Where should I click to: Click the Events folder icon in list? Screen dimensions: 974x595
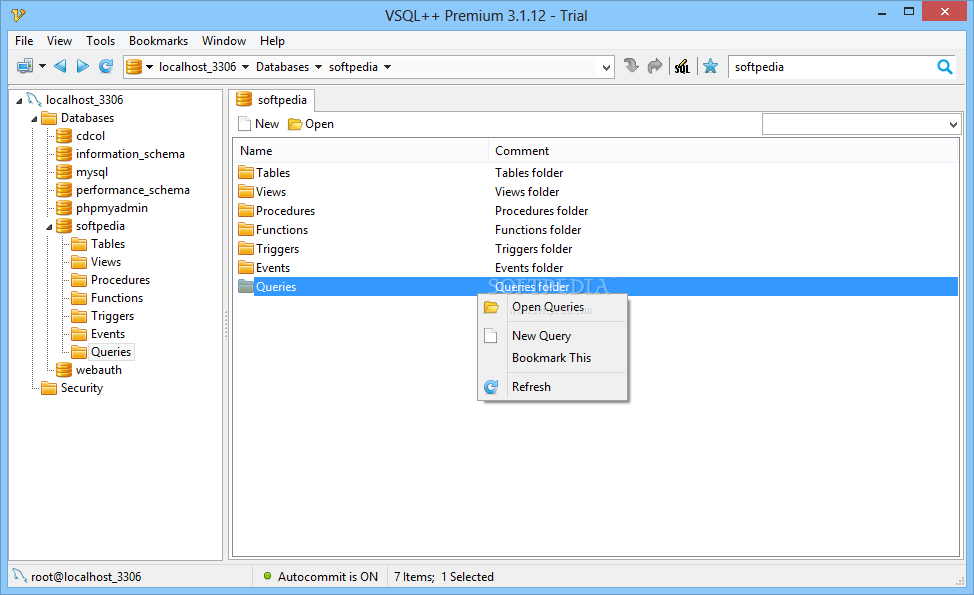tap(246, 268)
